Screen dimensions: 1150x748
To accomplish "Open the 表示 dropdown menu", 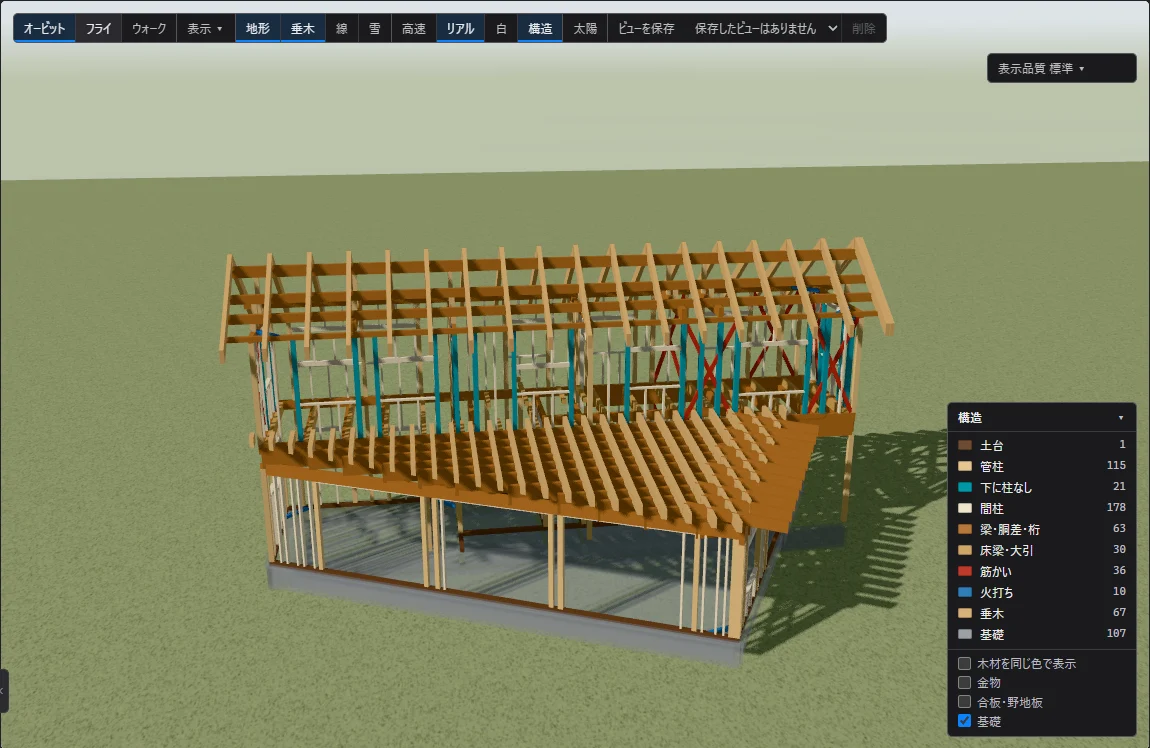I will tap(205, 29).
